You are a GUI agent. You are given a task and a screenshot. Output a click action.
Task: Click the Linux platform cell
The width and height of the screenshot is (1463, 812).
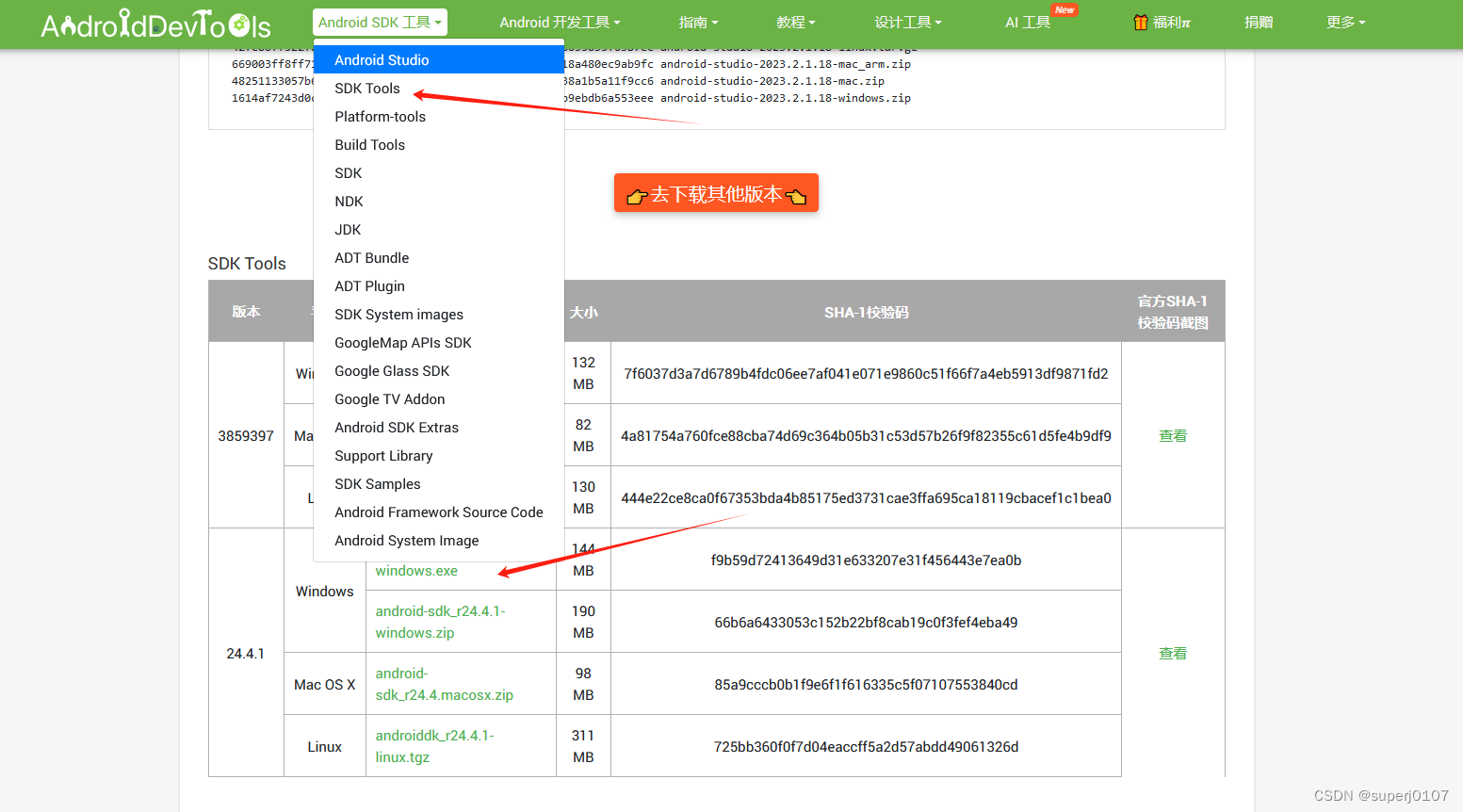click(x=325, y=746)
